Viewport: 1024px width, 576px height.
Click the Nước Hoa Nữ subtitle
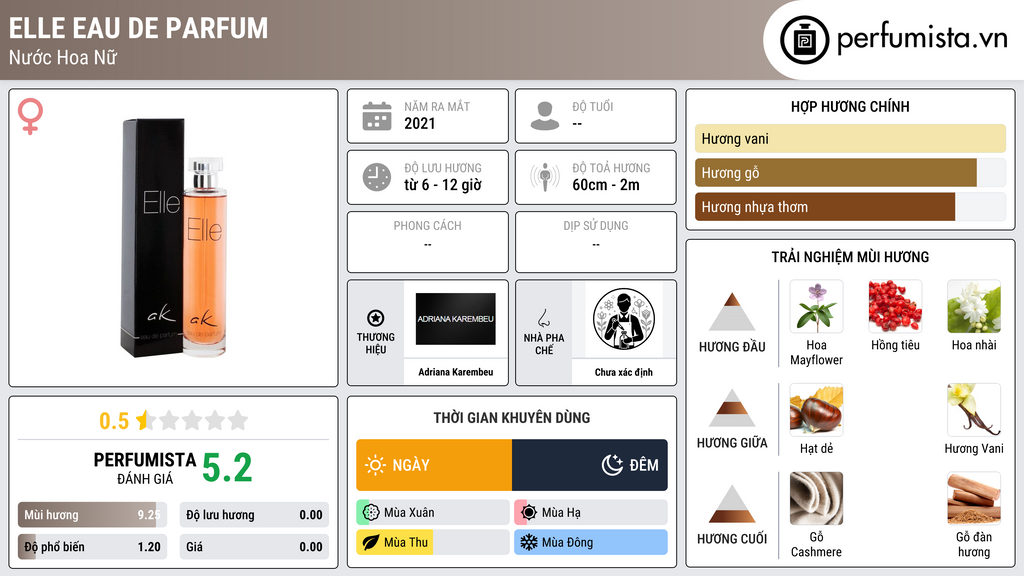63,57
